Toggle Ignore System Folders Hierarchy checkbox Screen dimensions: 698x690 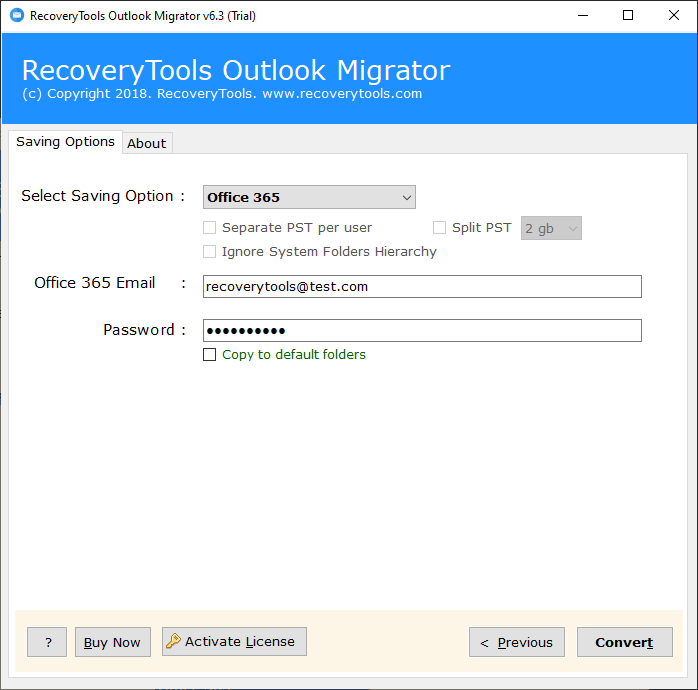click(209, 252)
